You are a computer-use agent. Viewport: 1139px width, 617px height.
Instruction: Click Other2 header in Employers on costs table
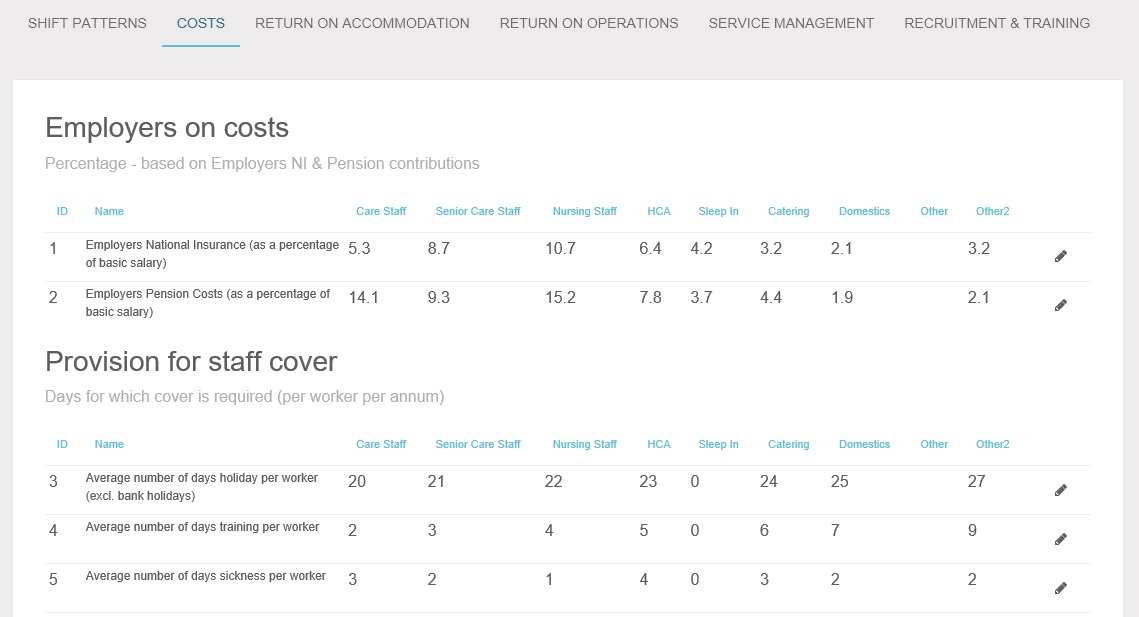992,211
